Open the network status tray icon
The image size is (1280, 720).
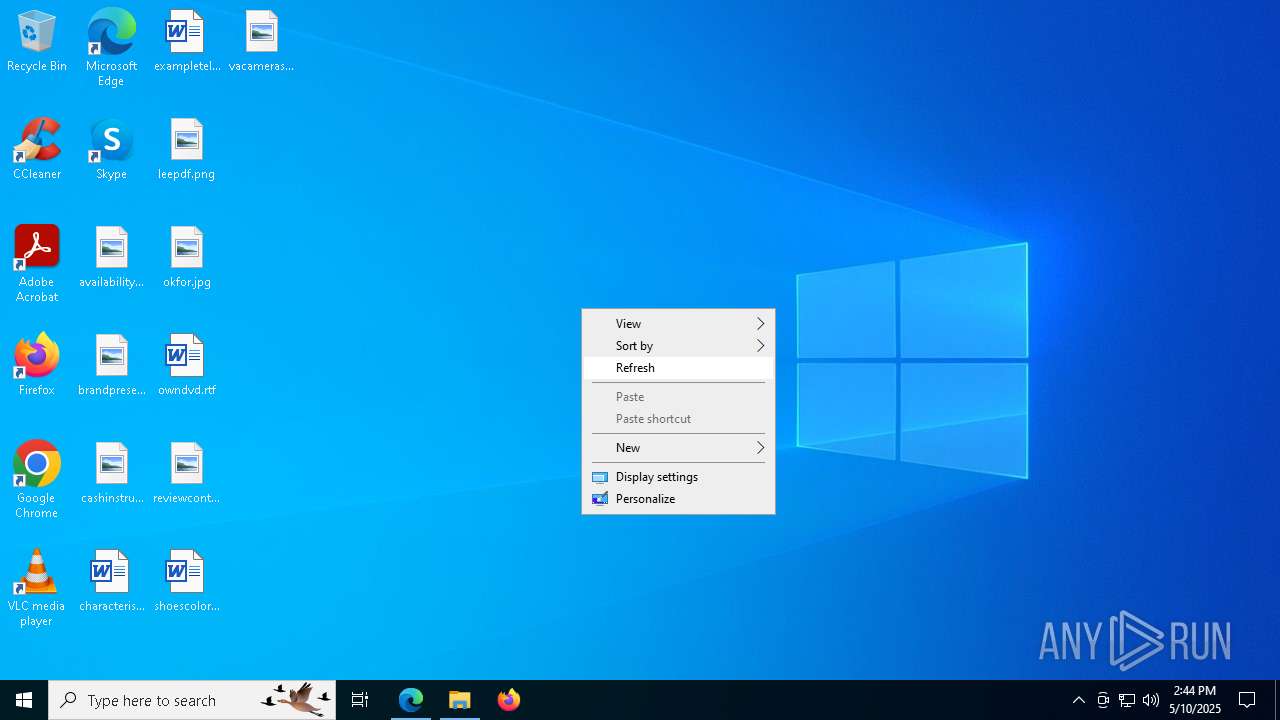pos(1127,700)
